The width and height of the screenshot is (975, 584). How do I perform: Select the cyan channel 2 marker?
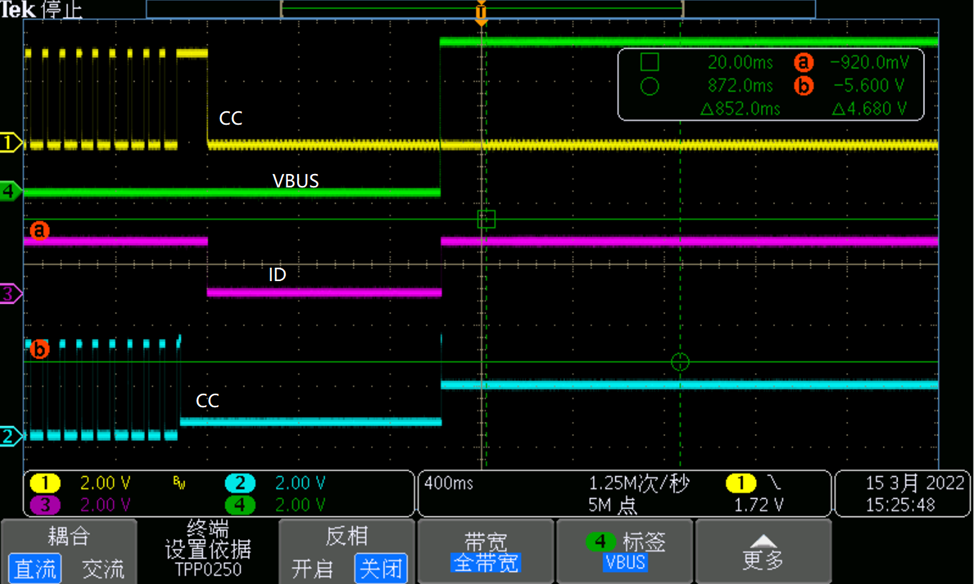[x=8, y=437]
